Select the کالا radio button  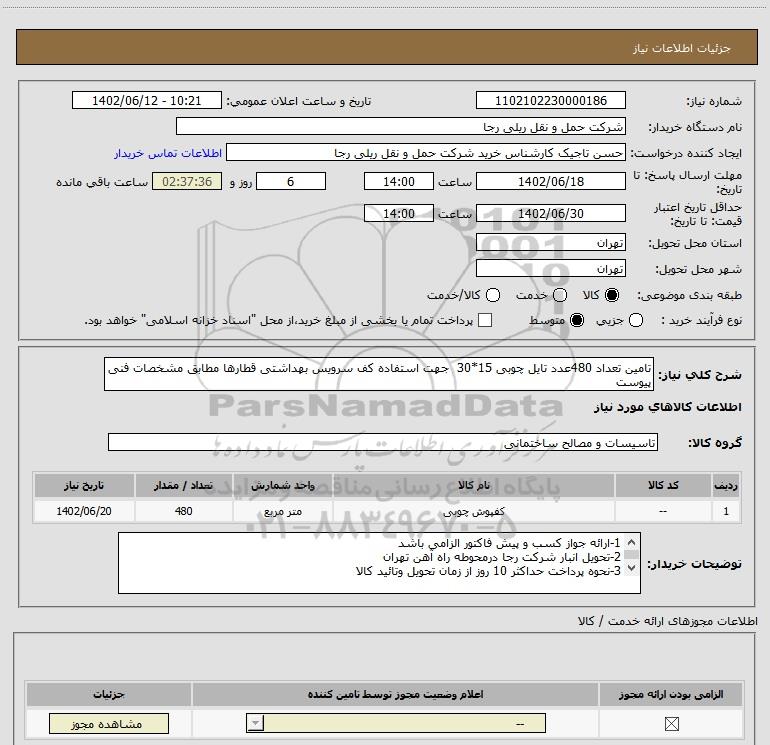[x=612, y=295]
